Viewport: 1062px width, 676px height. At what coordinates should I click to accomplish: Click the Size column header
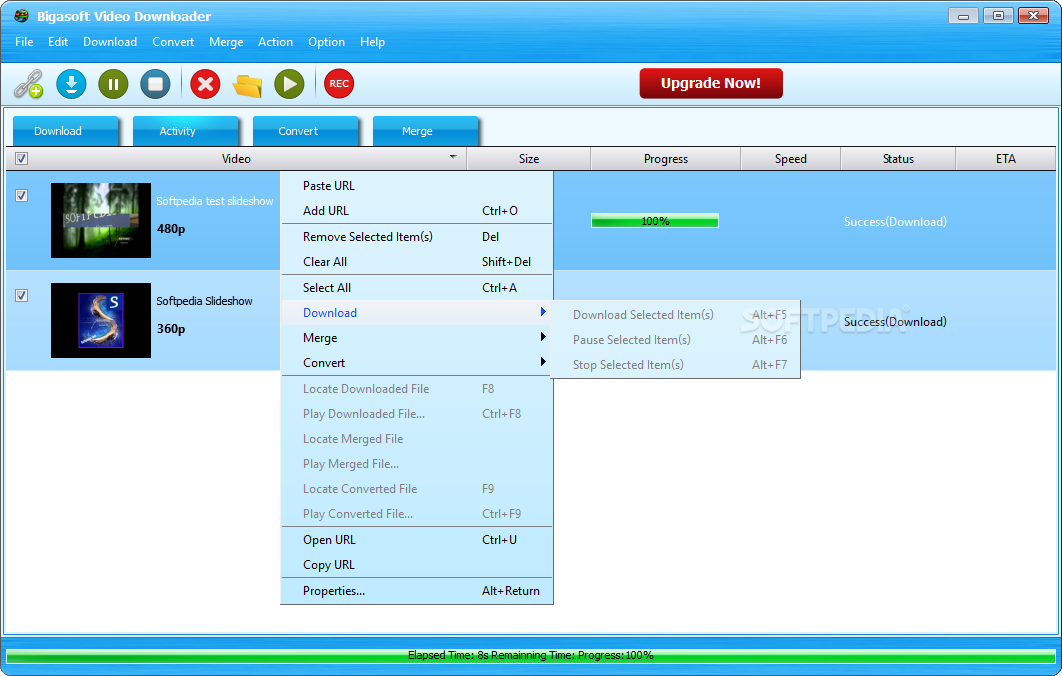click(529, 159)
